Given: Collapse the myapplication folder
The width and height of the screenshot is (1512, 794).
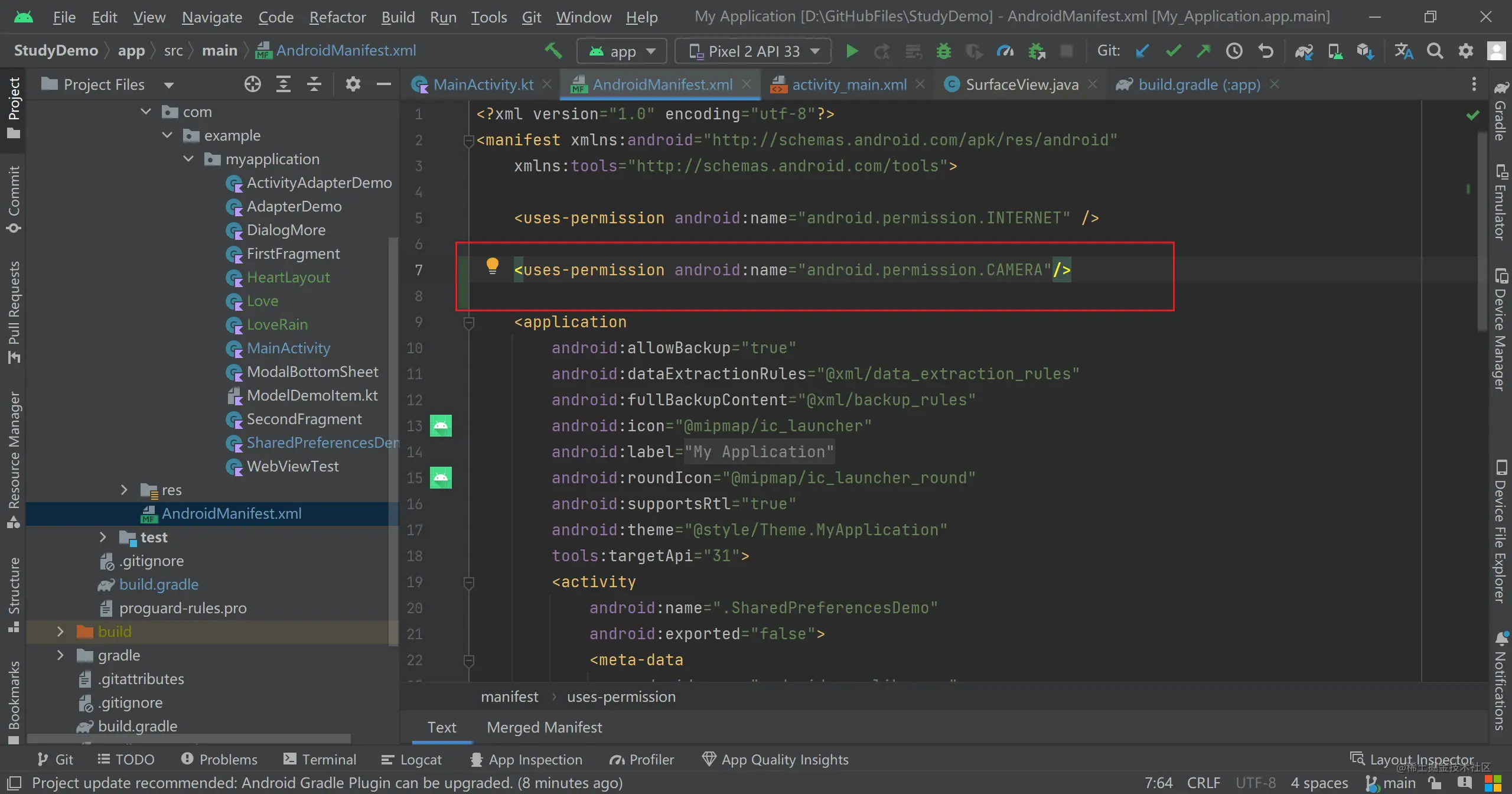Looking at the screenshot, I should (x=188, y=159).
